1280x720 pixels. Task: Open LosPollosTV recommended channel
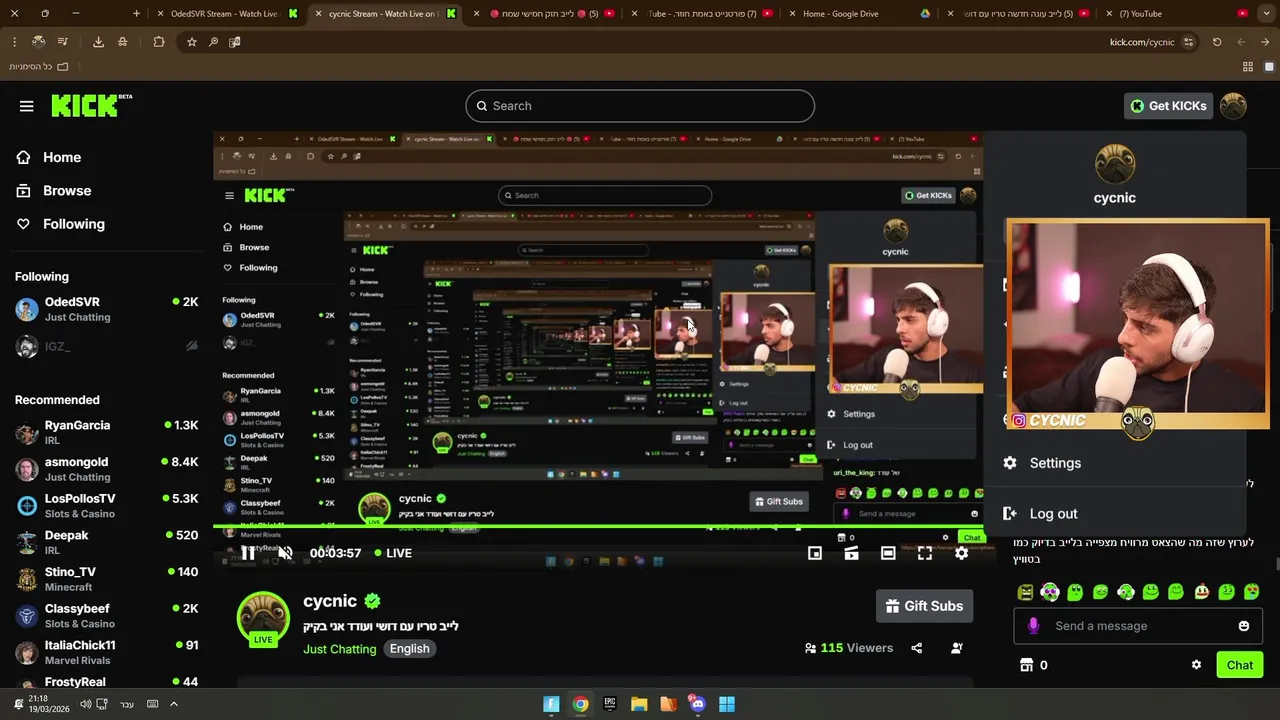tap(107, 506)
